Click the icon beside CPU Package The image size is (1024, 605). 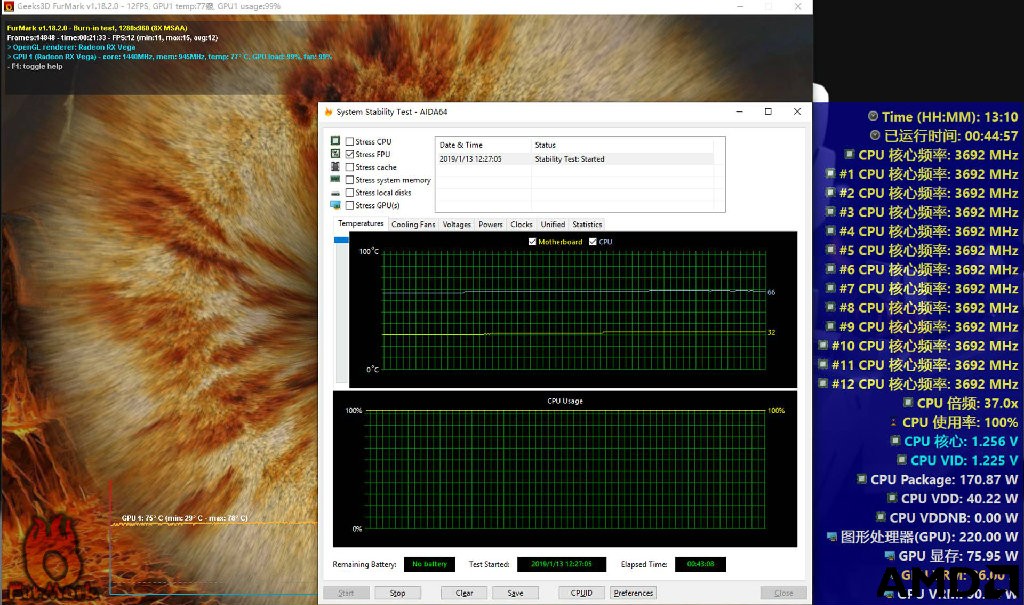(x=861, y=479)
